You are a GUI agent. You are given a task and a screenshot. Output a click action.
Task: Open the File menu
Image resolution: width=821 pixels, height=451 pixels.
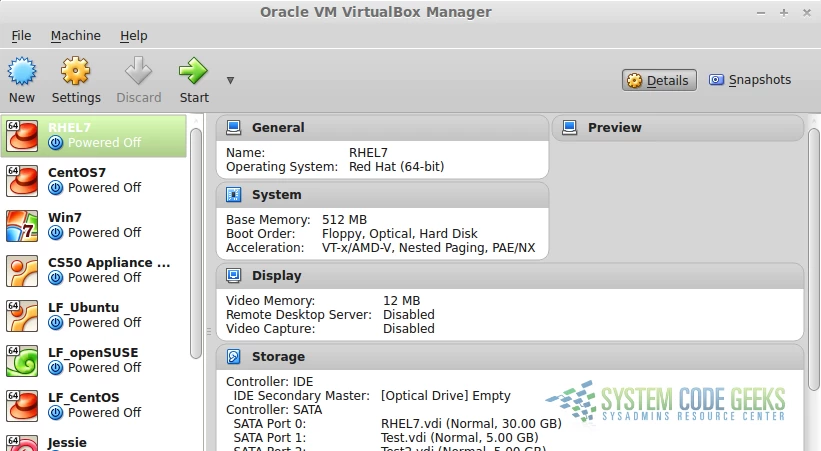point(21,35)
